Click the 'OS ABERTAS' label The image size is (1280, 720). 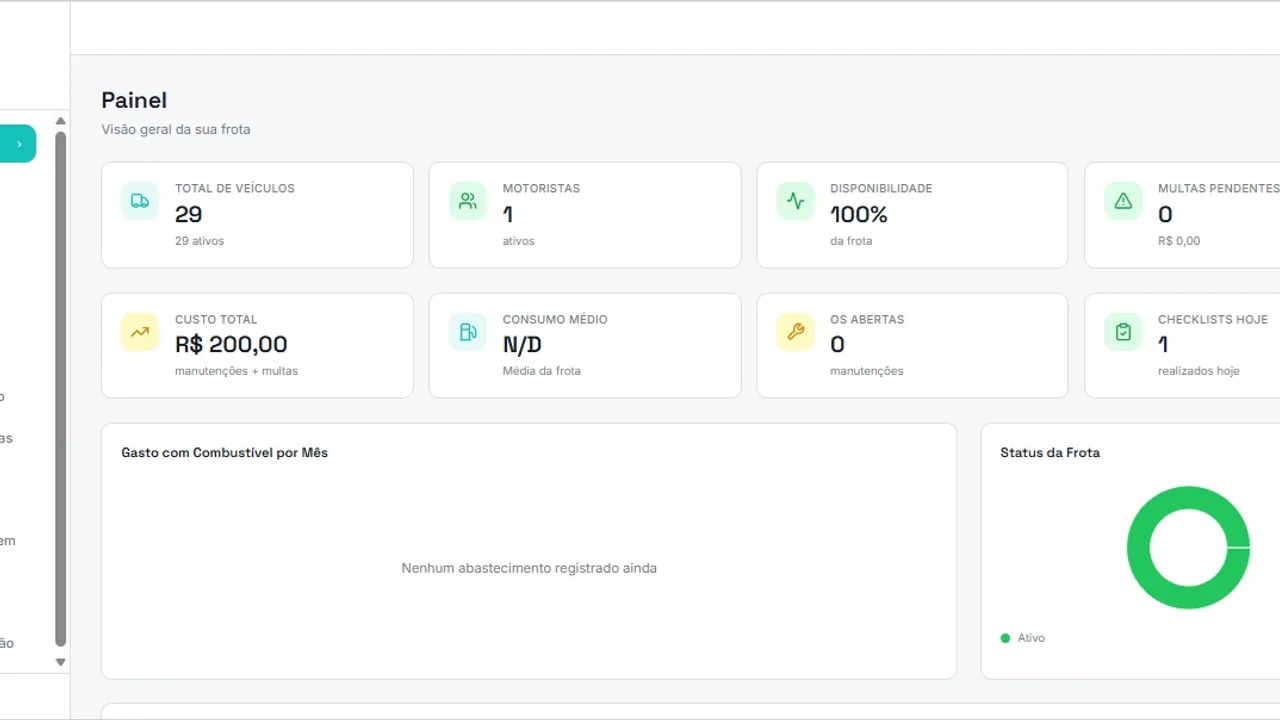point(867,320)
